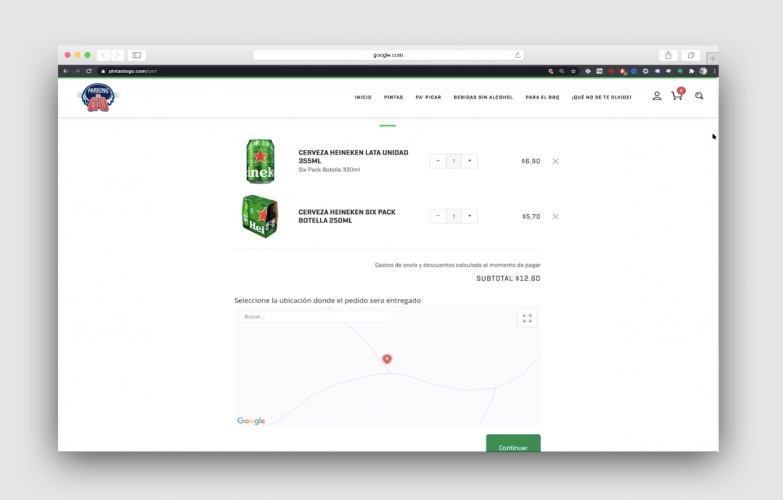The image size is (783, 500).
Task: Click reload icon in Safari address bar
Action: pyautogui.click(x=518, y=55)
